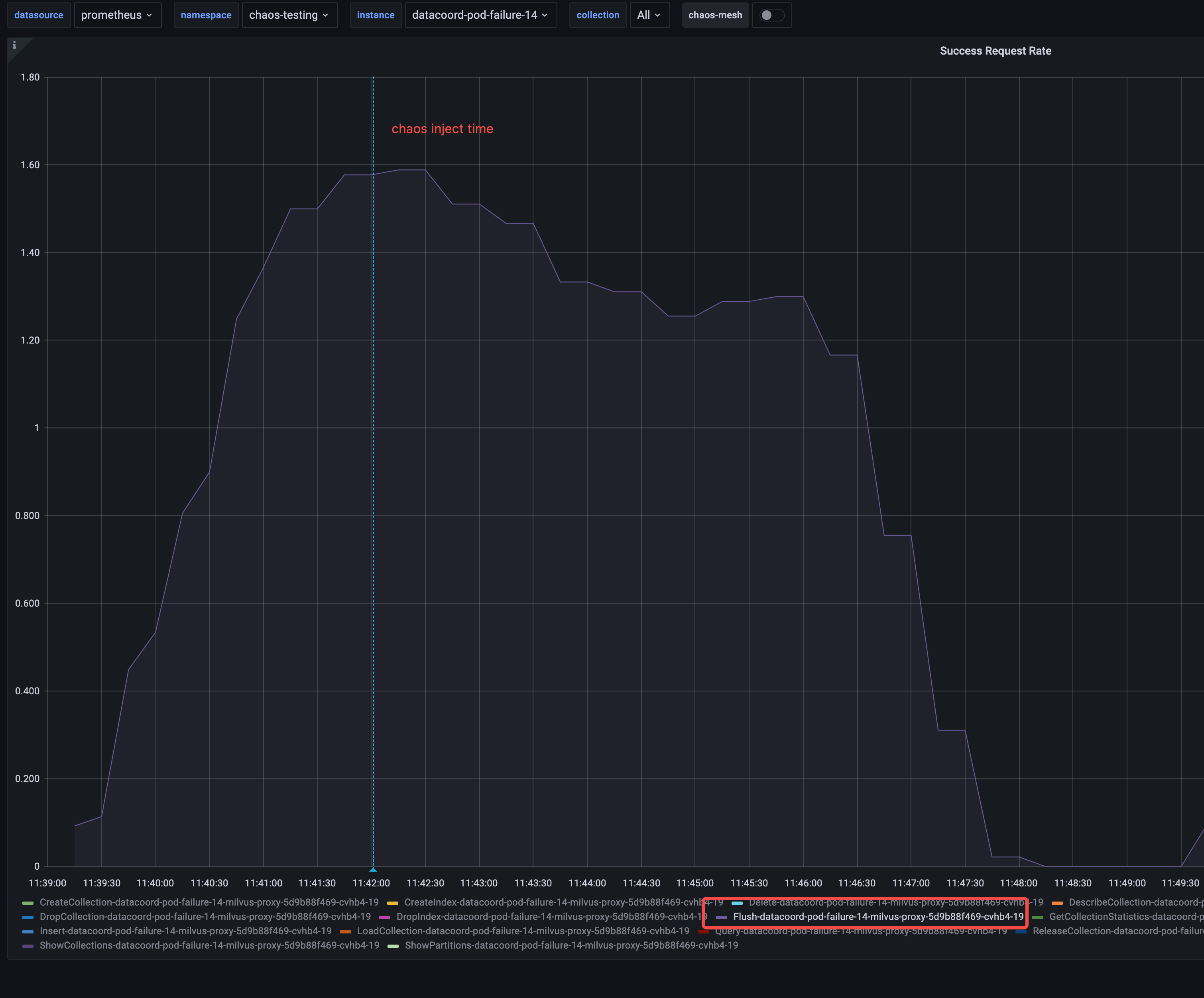Click the chaos inject annotation marker triangle

(x=373, y=869)
